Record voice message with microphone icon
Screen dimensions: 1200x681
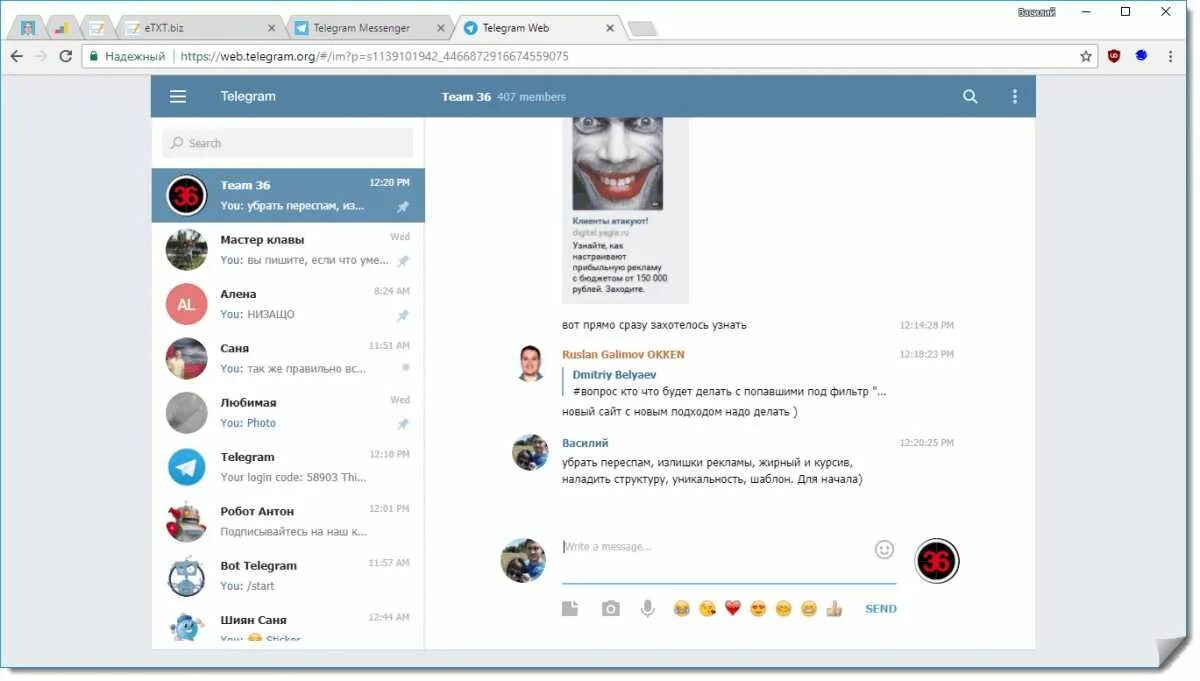coord(648,608)
